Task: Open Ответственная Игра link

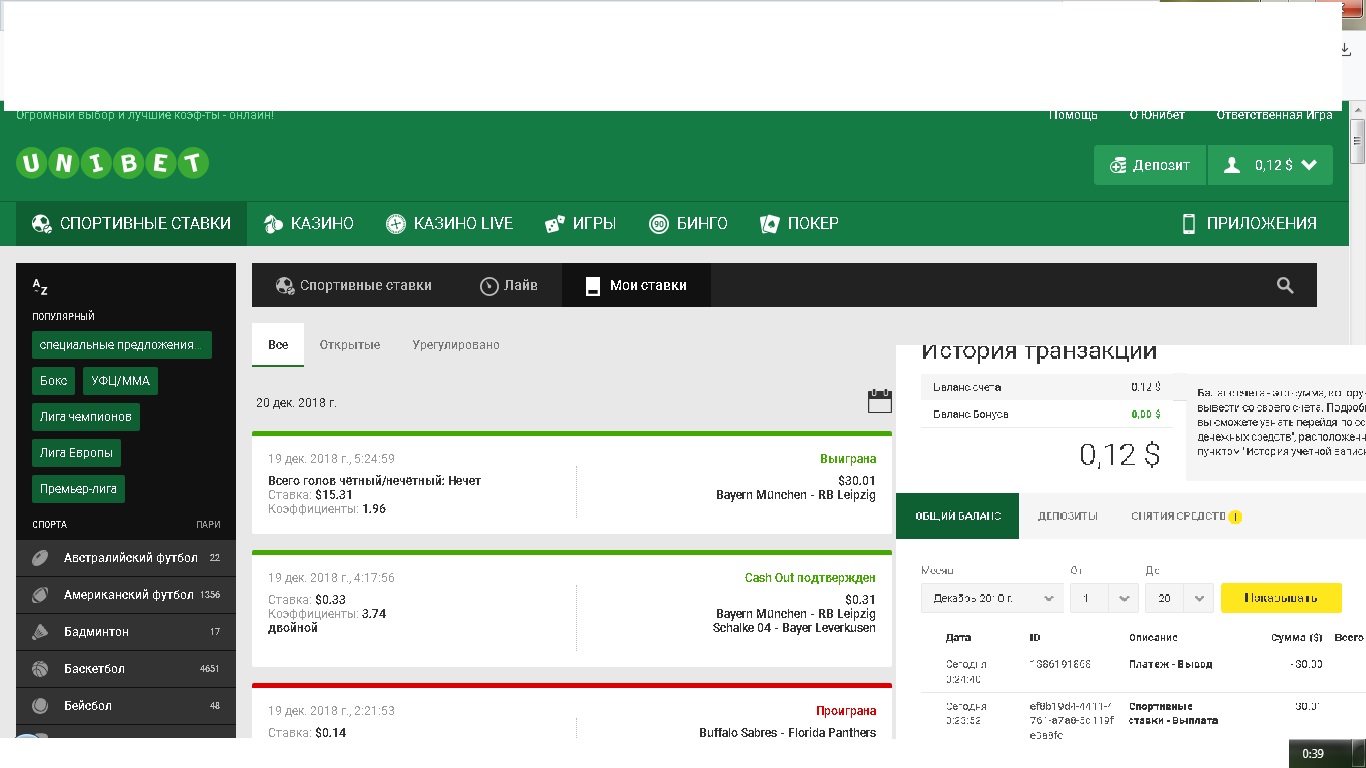Action: (x=1274, y=115)
